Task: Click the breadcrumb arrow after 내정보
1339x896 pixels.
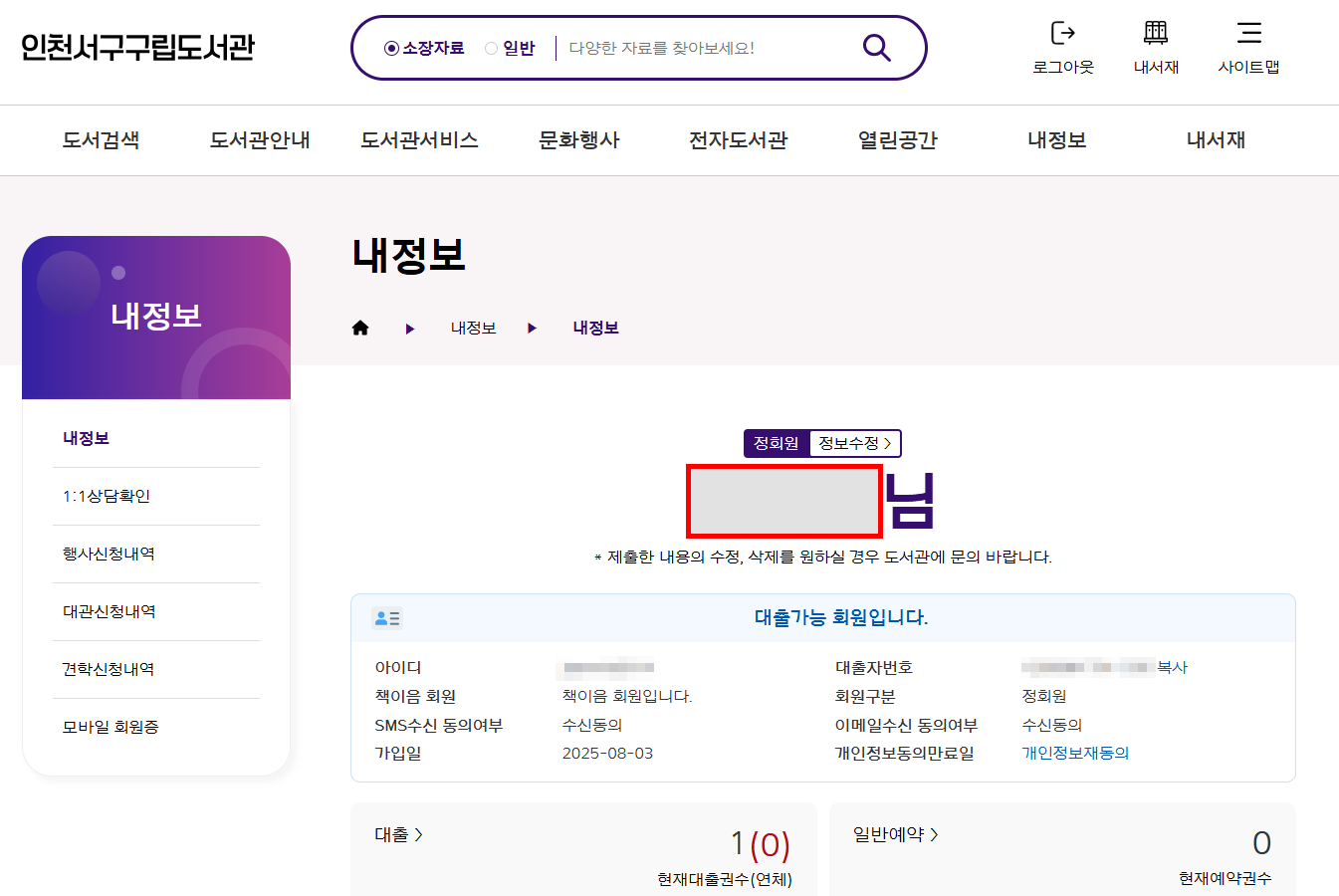Action: [532, 328]
